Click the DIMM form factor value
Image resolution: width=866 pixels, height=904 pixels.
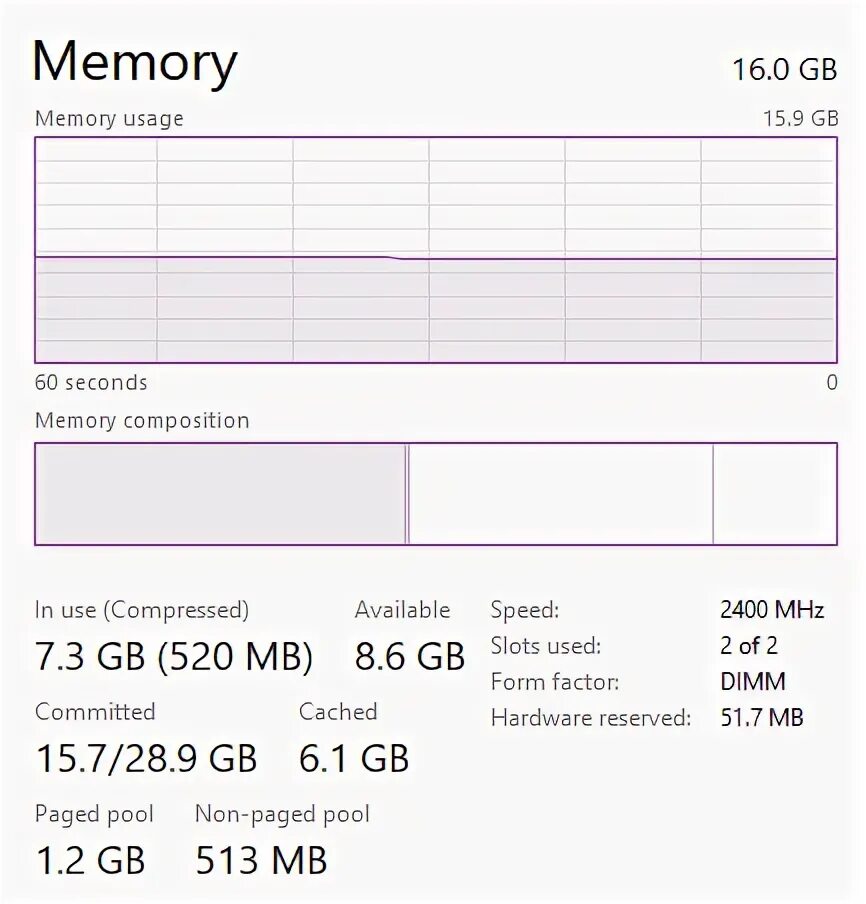coord(753,682)
